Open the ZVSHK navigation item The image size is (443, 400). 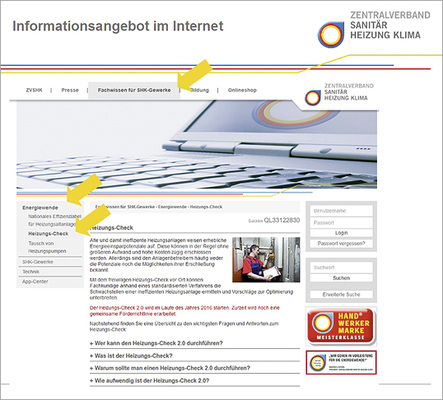[34, 90]
